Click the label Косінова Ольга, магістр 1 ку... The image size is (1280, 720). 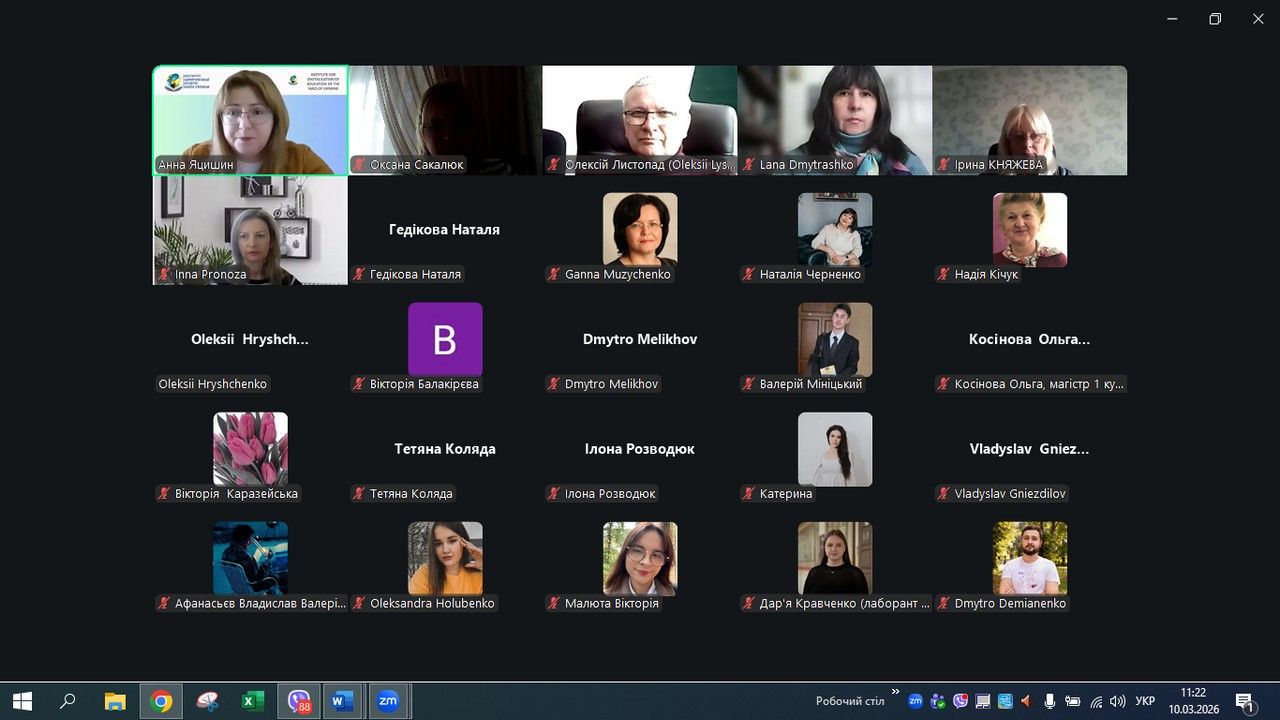coord(1039,384)
